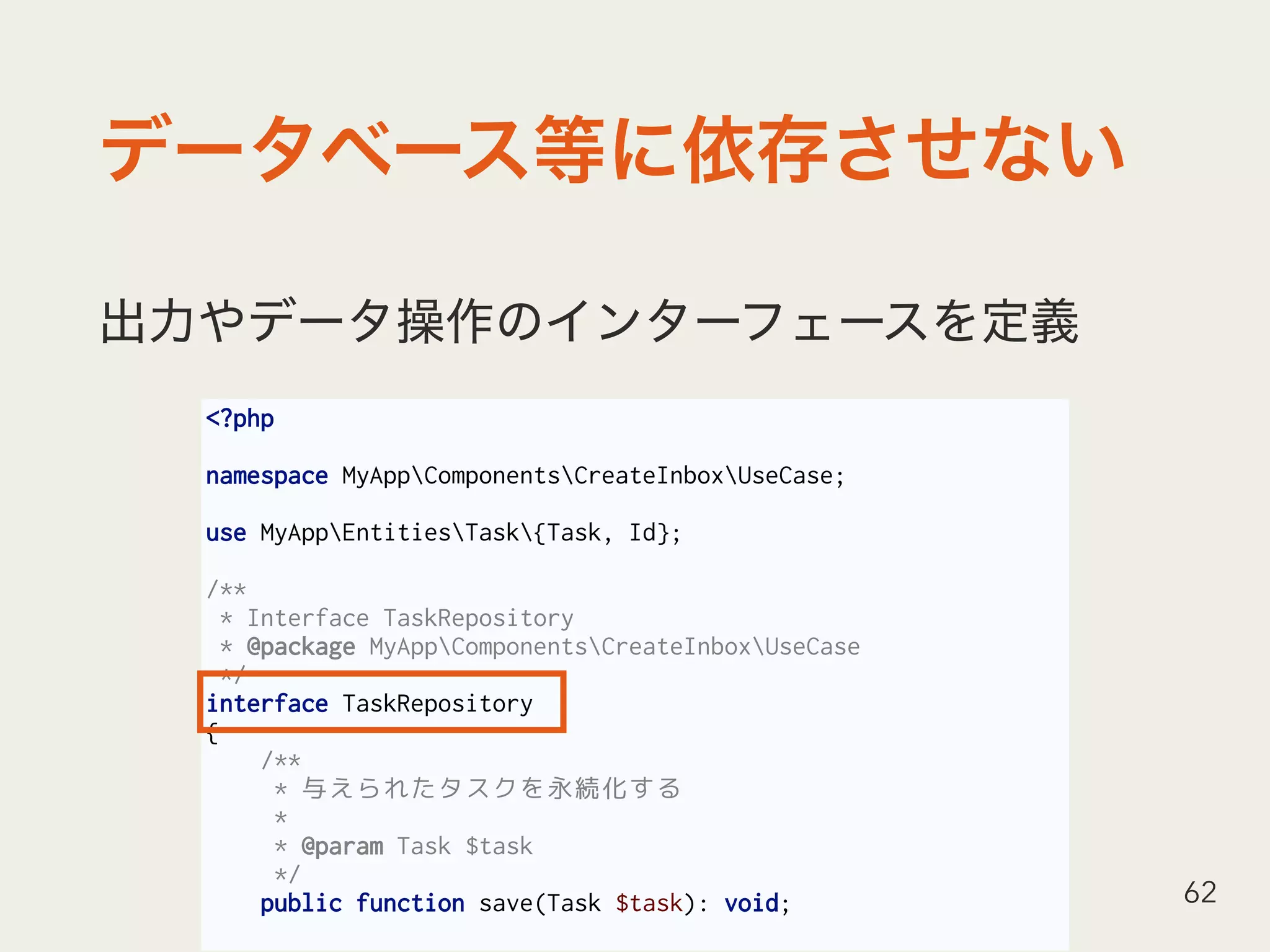Click the save method name
1270x952 pixels.
(x=505, y=904)
